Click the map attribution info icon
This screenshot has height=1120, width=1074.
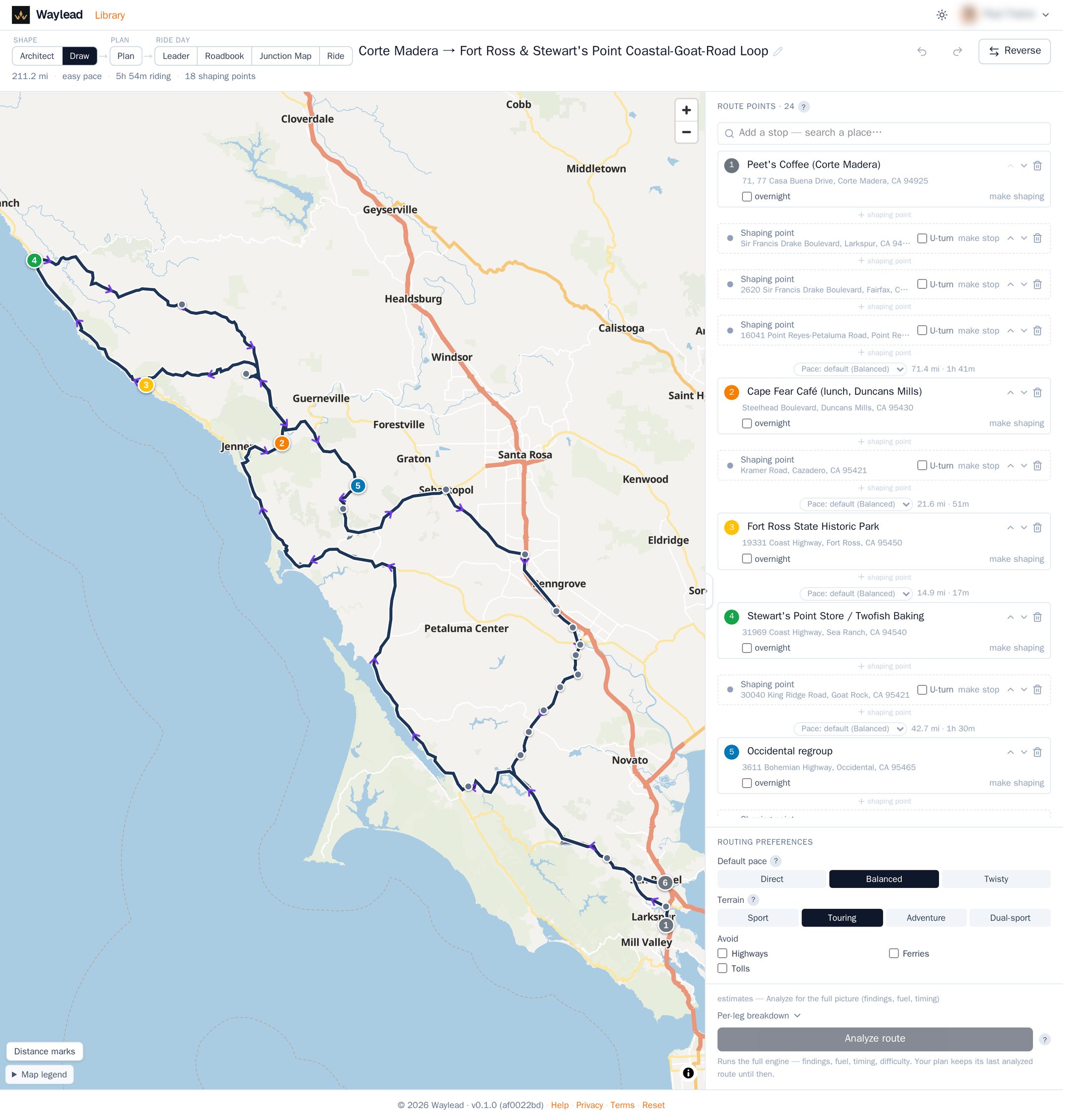point(688,1073)
